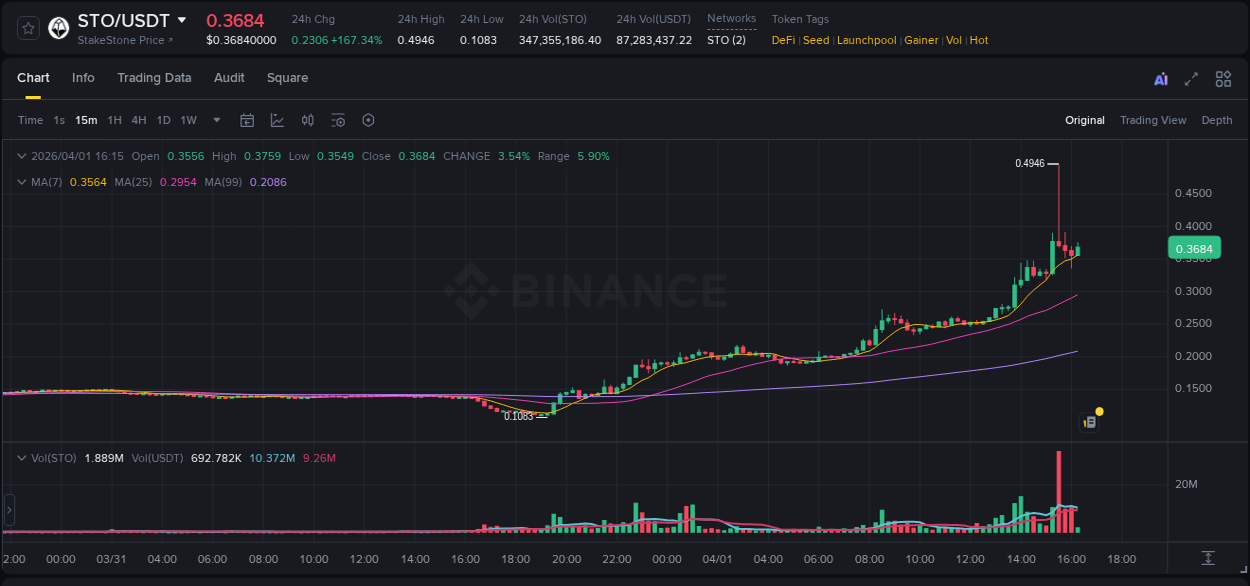Toggle the favorite star for STO/USDT
Screen dimensions: 1250x586
pos(27,28)
